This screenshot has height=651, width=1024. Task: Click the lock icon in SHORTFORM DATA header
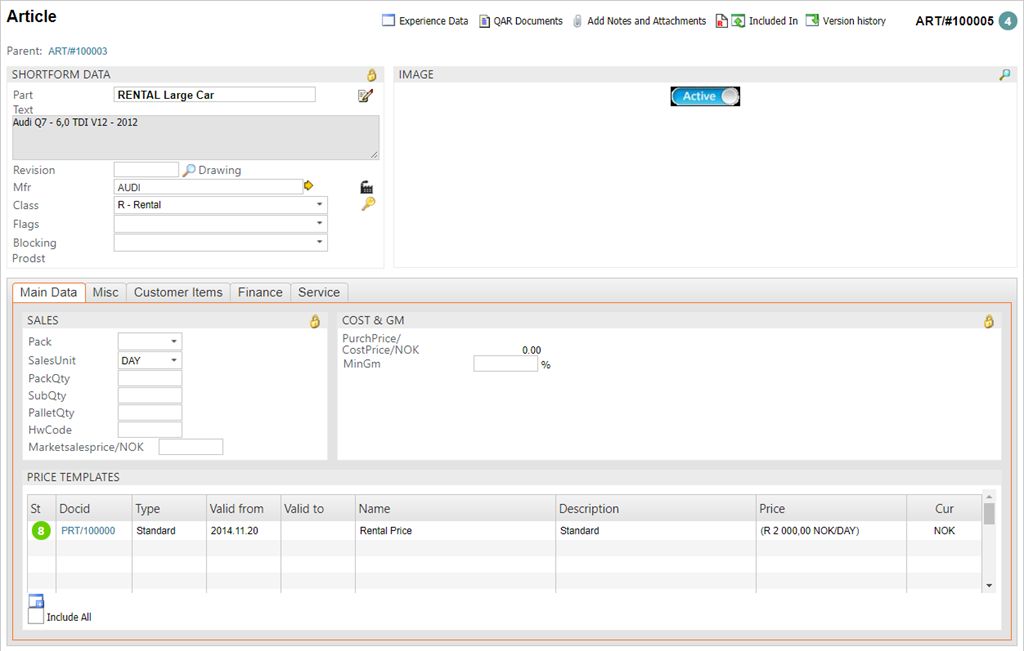click(x=371, y=75)
